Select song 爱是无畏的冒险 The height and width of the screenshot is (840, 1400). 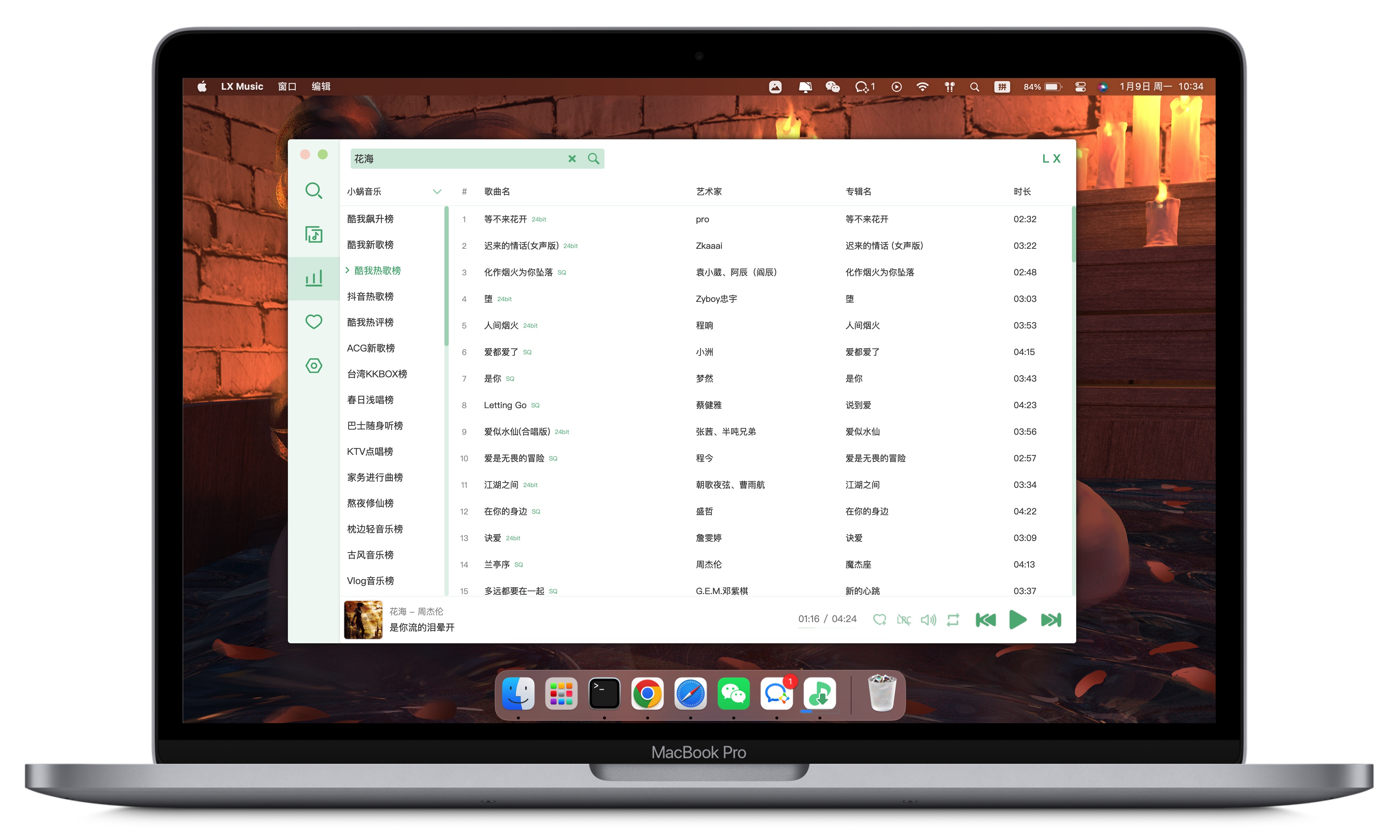[x=514, y=458]
